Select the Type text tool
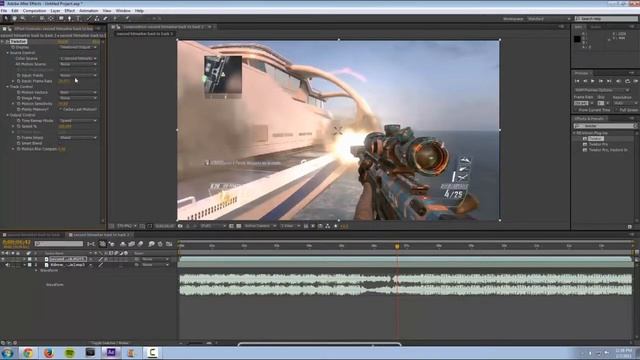The height and width of the screenshot is (360, 640). pyautogui.click(x=78, y=18)
